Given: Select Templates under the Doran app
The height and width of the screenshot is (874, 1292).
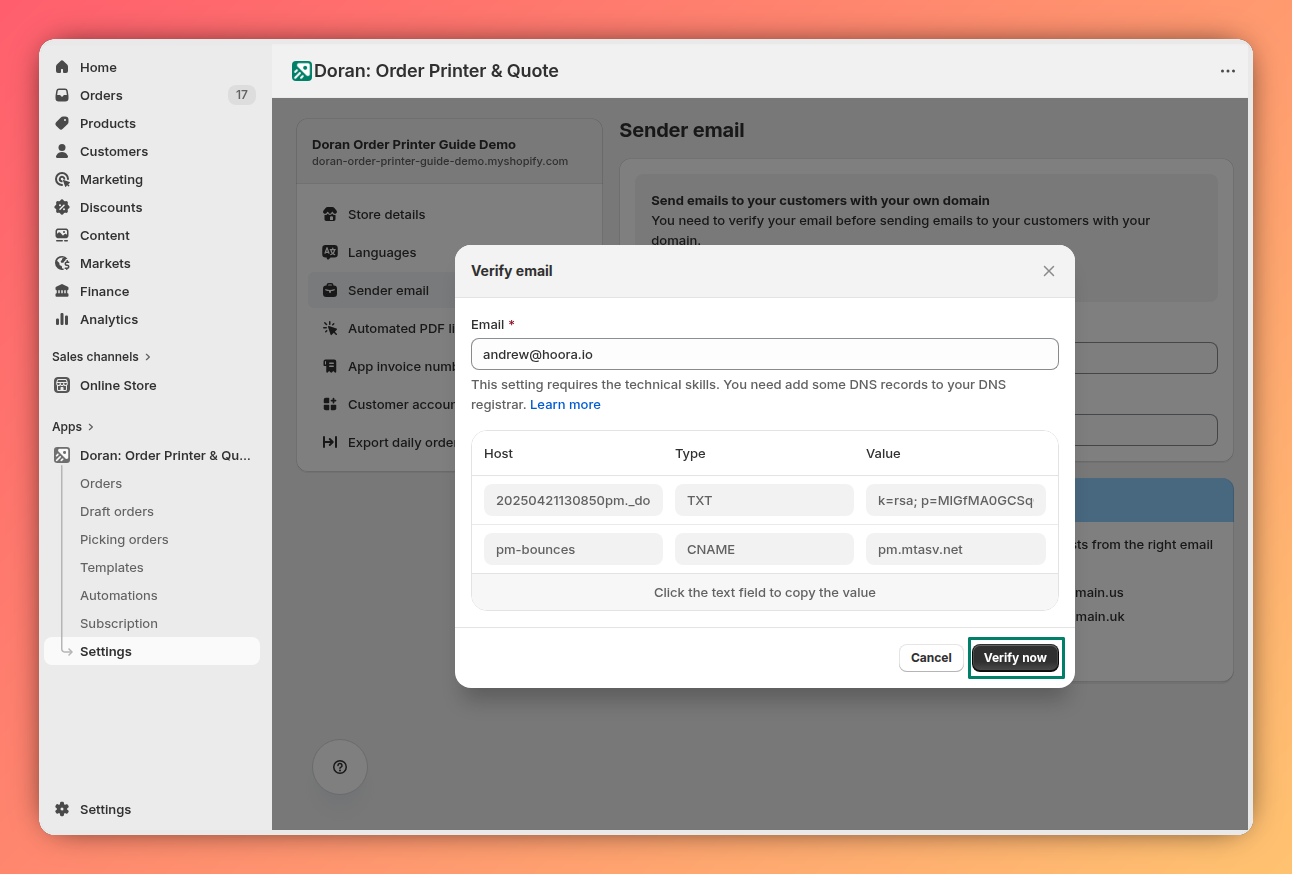Looking at the screenshot, I should pyautogui.click(x=111, y=567).
